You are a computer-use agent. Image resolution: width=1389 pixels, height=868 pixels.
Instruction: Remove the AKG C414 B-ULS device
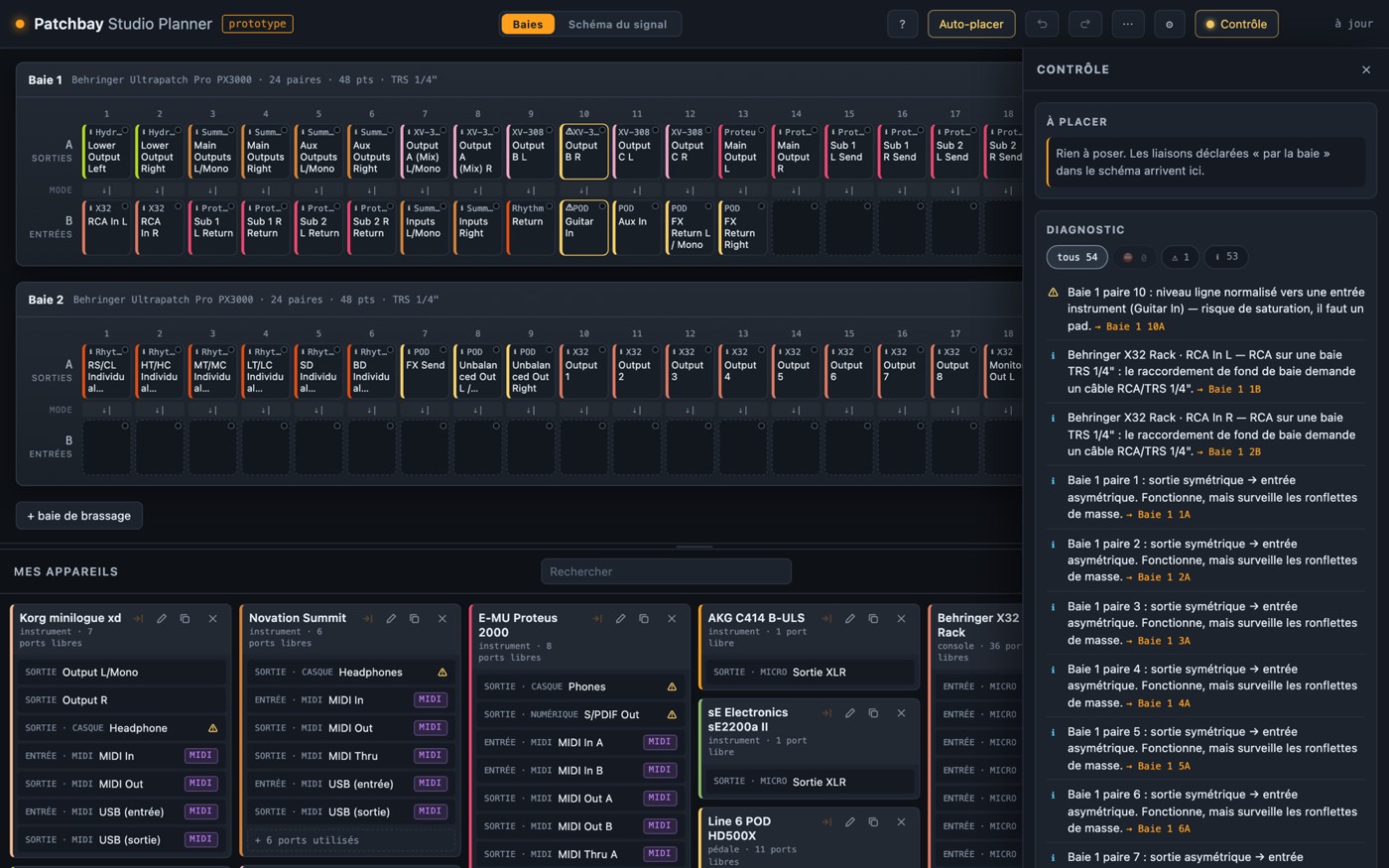click(901, 618)
